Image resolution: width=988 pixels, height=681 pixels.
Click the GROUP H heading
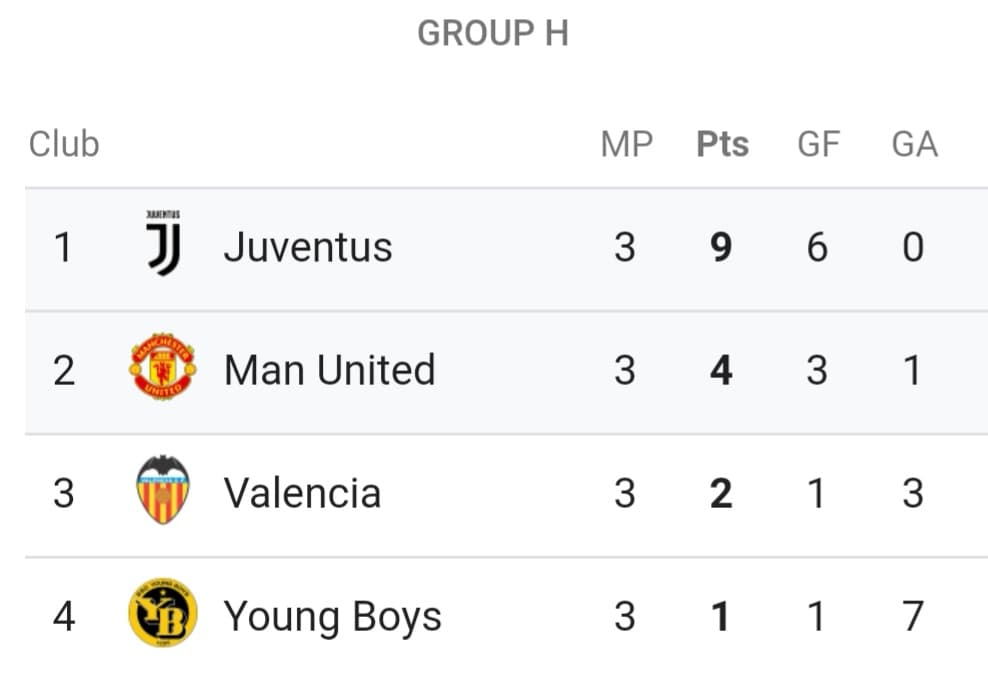[493, 33]
